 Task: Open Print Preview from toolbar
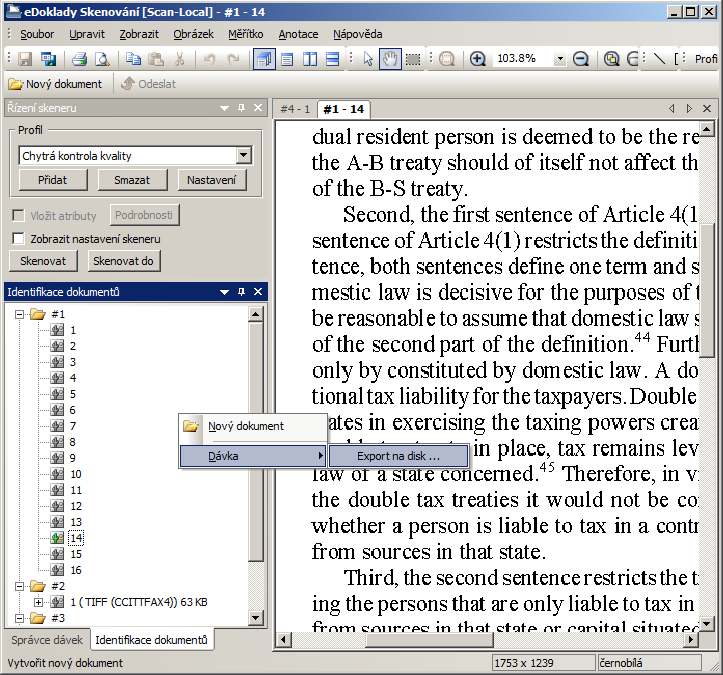(102, 59)
